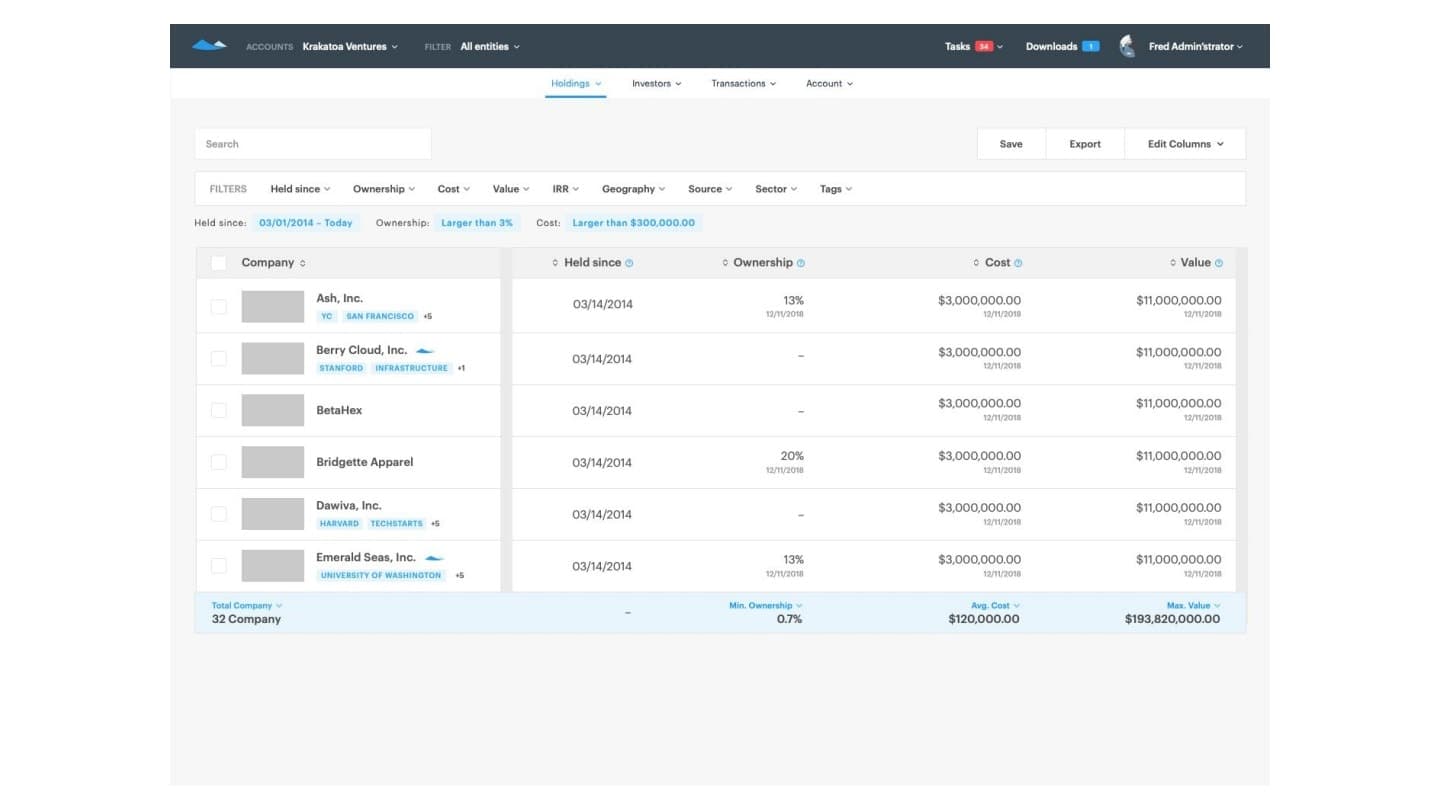1440x810 pixels.
Task: Click the Export button
Action: 1085,144
